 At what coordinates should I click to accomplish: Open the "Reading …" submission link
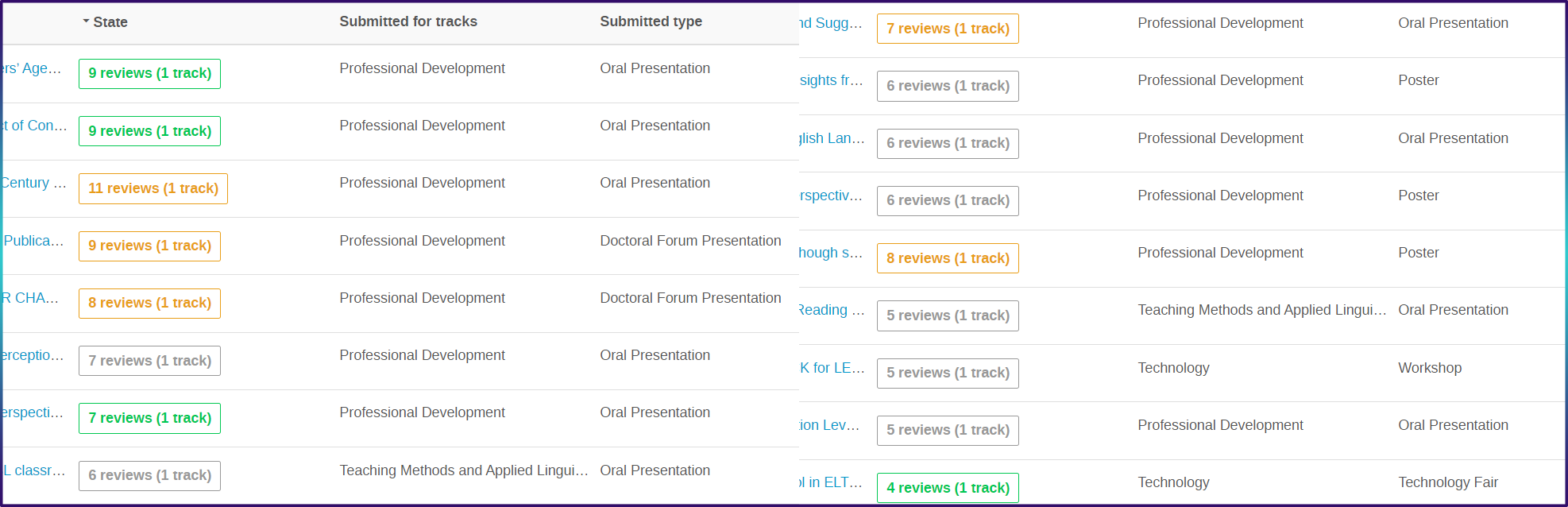[832, 310]
